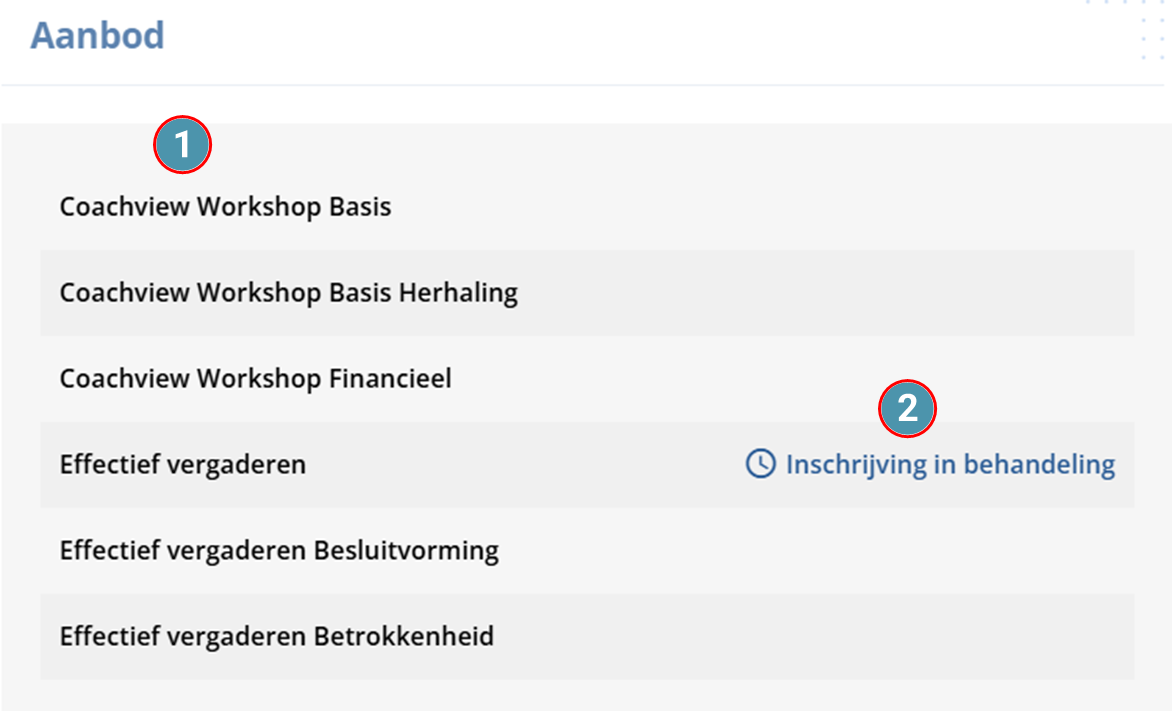Viewport: 1172px width, 711px height.
Task: Click the clock icon beside Inschrijving in behandeling
Action: [760, 464]
